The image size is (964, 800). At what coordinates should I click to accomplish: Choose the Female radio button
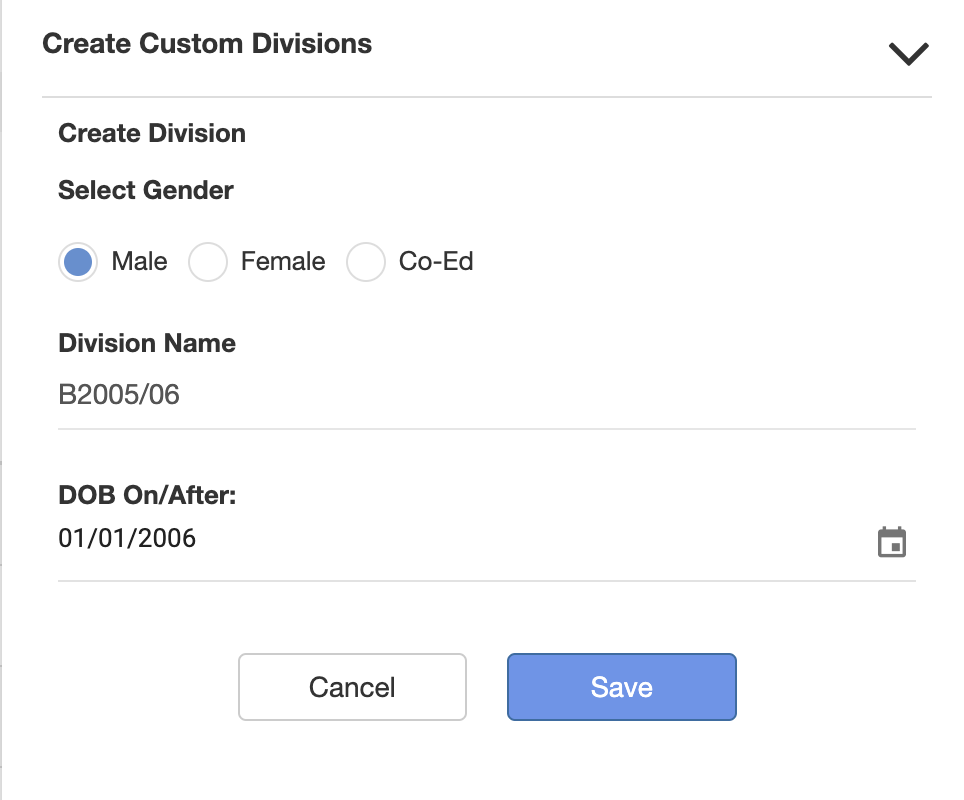coord(208,263)
